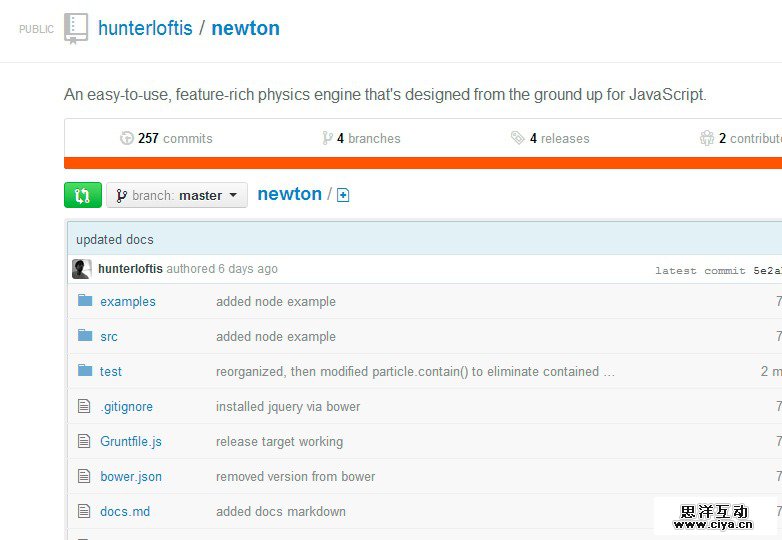Click the 'authored 6 days ago' timestamp

(222, 269)
